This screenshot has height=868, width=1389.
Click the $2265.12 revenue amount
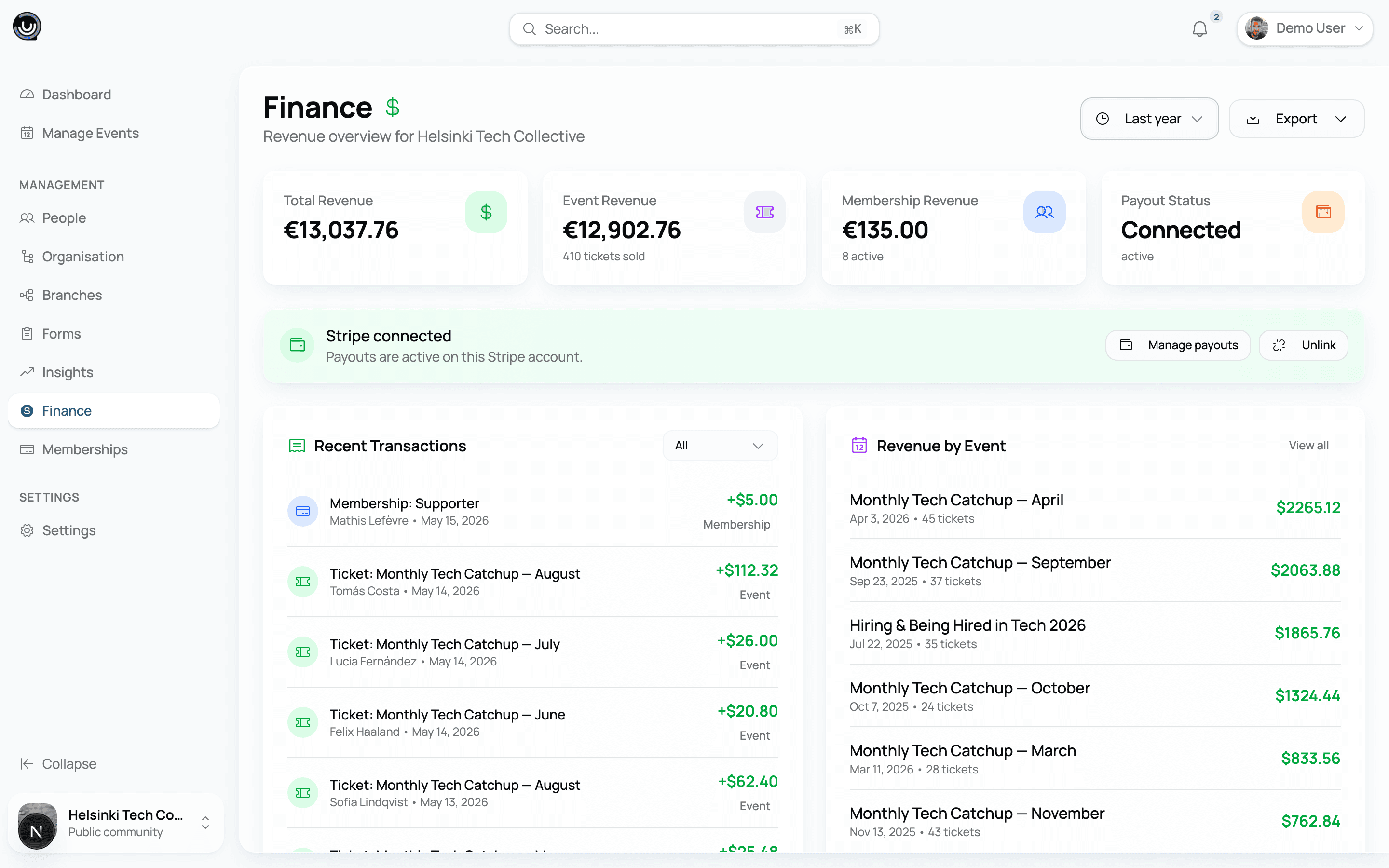[1308, 507]
